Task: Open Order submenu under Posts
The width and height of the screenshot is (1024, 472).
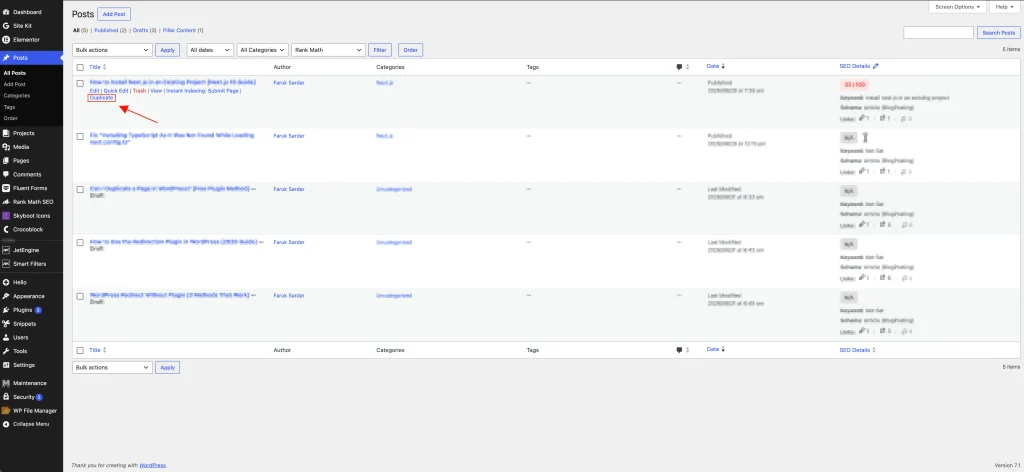Action: (10, 118)
